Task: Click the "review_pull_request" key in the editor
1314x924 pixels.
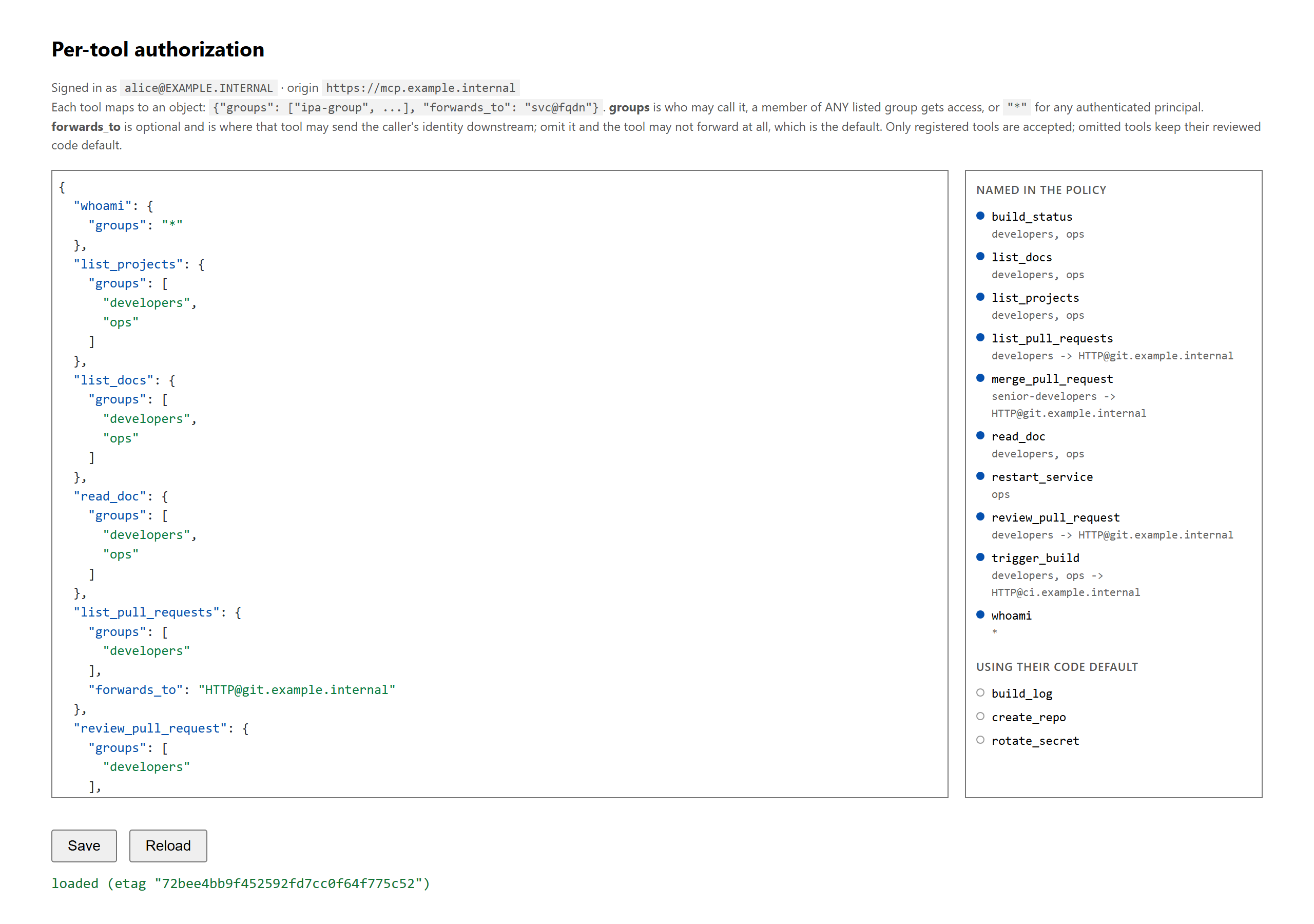Action: pos(150,728)
